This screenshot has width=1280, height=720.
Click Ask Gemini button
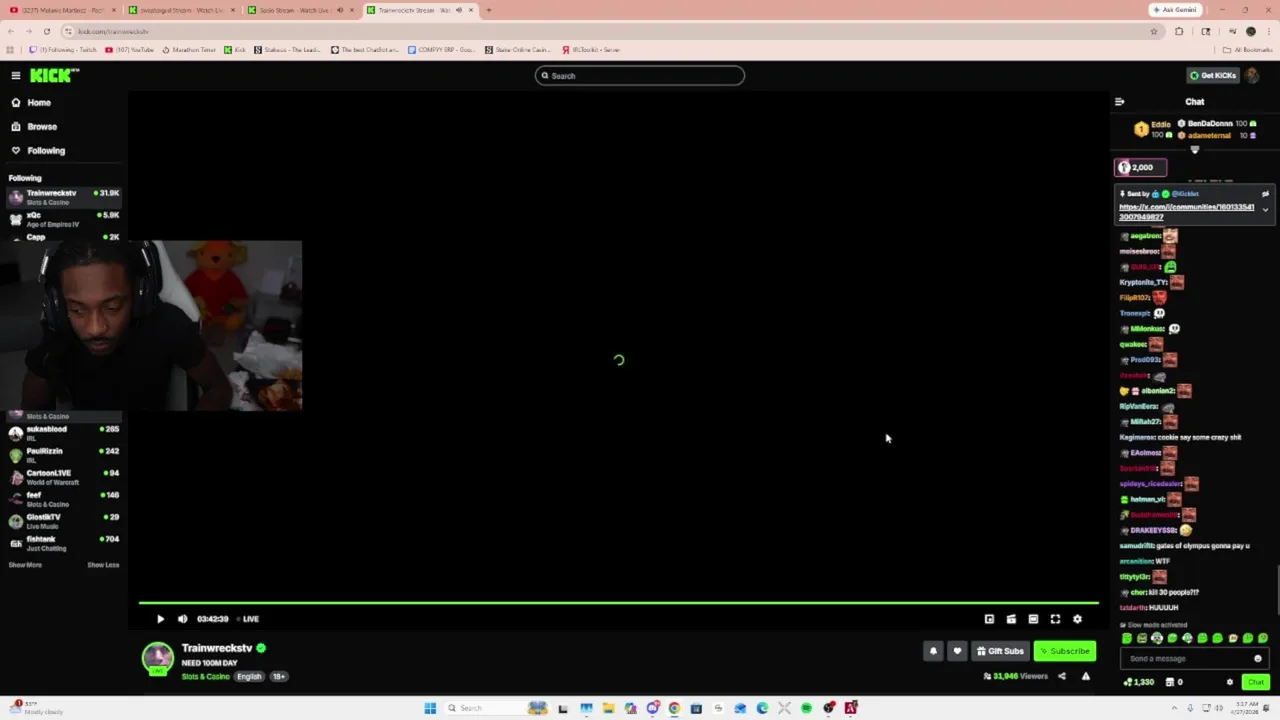point(1176,10)
